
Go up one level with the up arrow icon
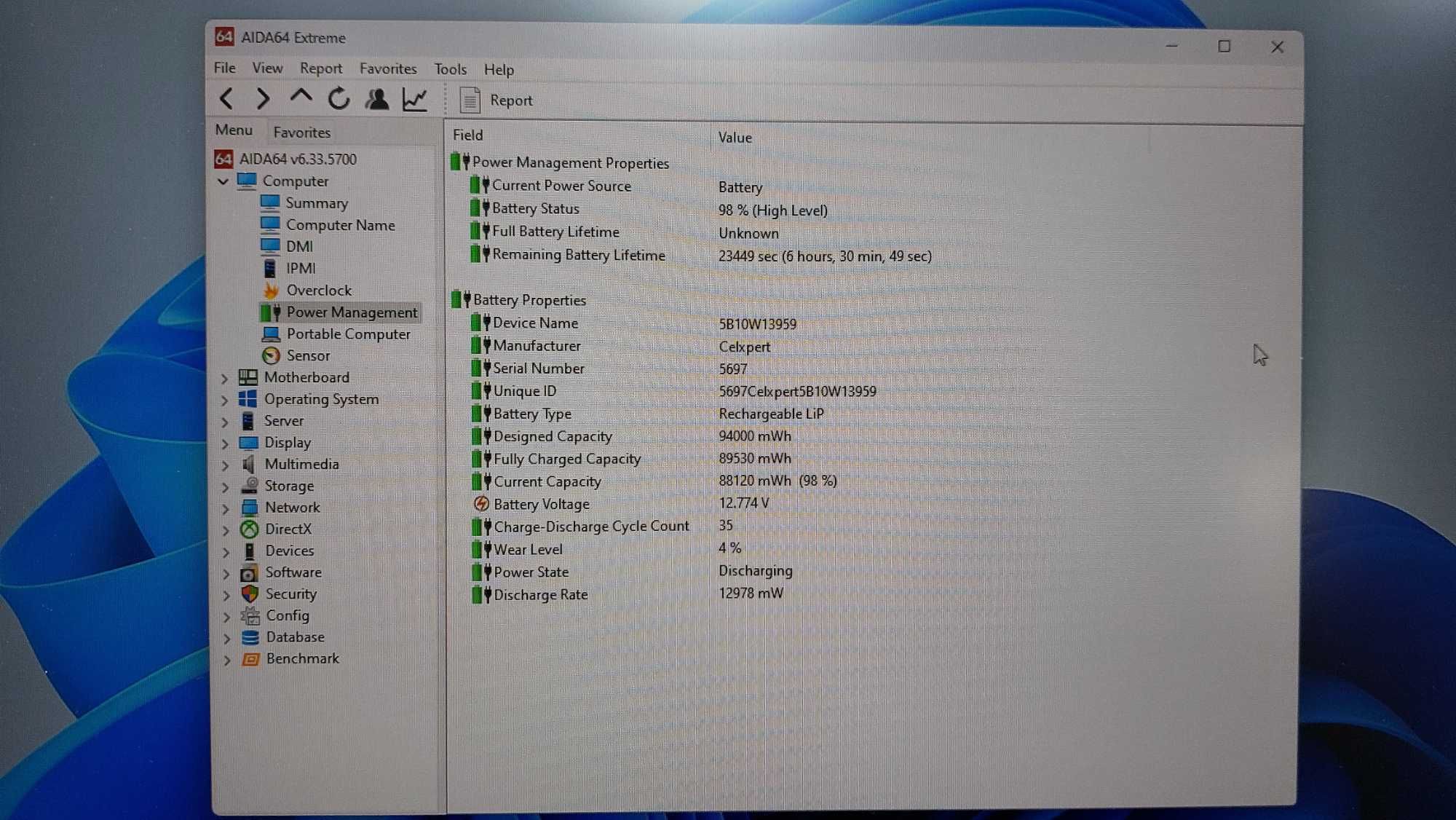301,96
